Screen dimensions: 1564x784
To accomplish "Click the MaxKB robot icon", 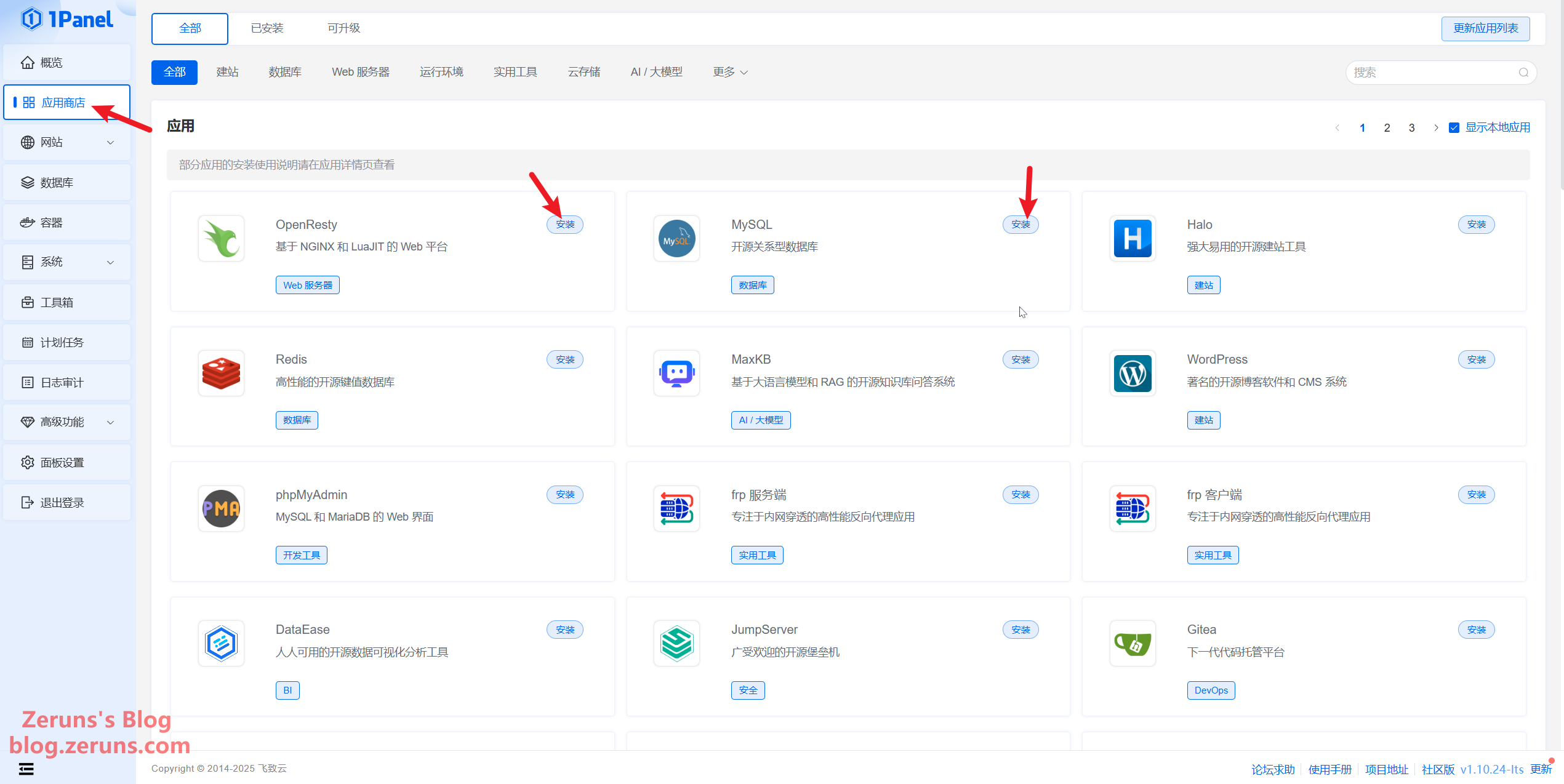I will 676,374.
